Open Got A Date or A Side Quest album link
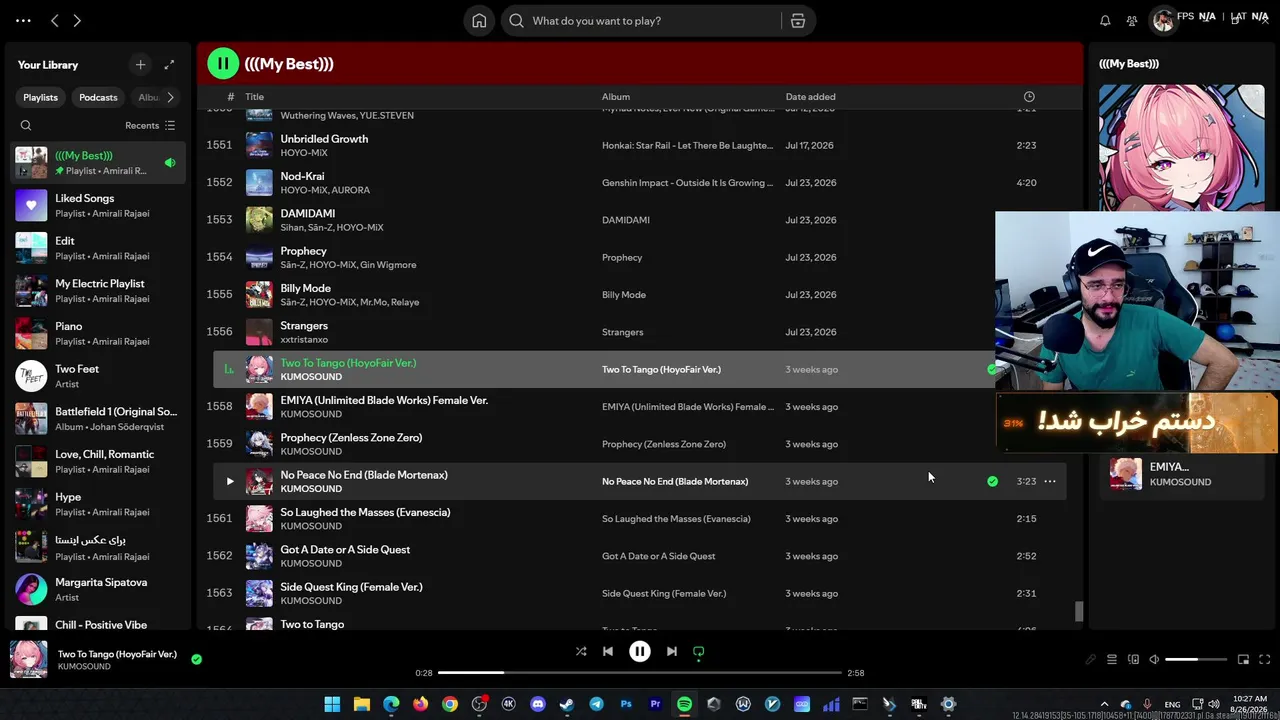 click(659, 556)
